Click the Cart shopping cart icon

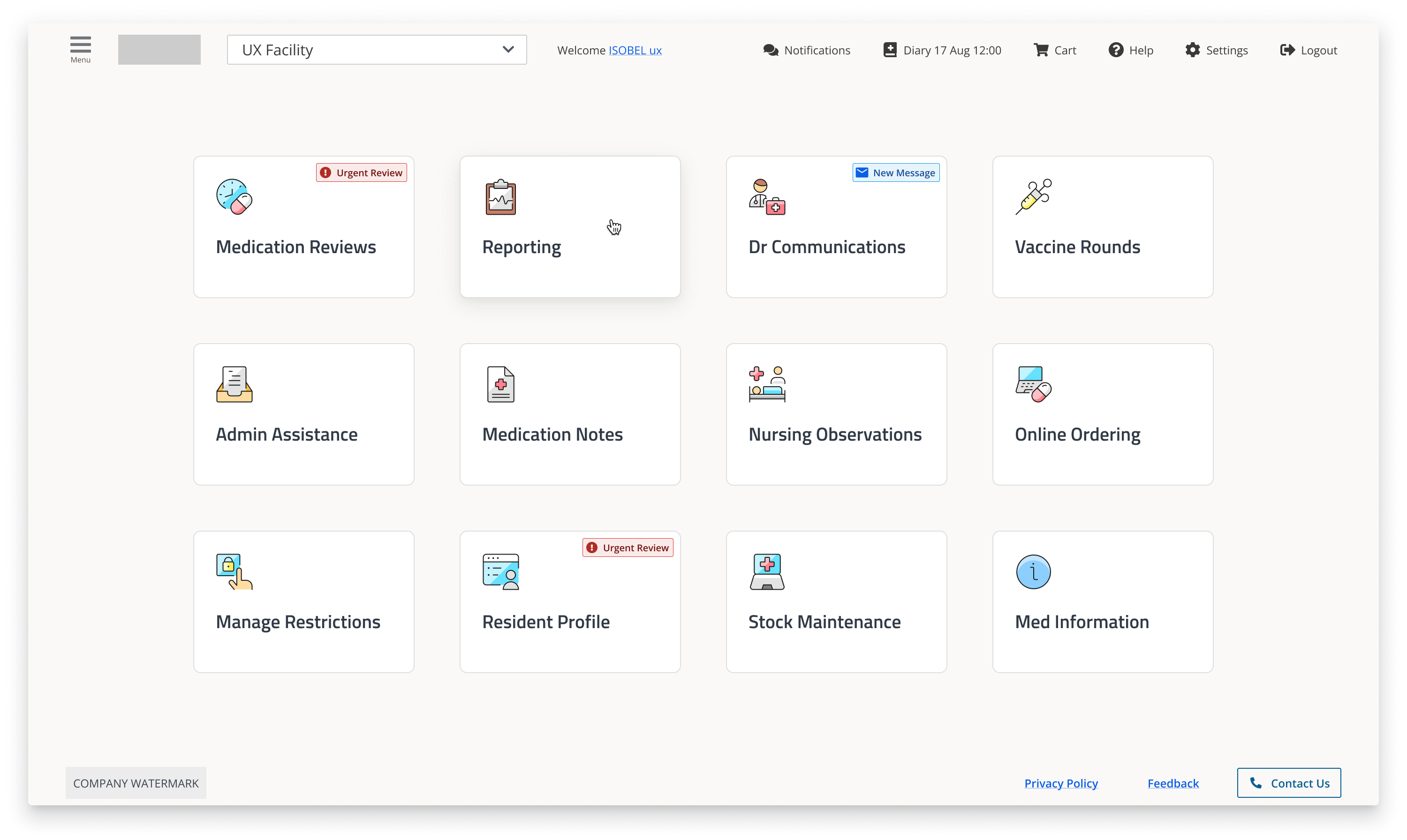tap(1041, 50)
